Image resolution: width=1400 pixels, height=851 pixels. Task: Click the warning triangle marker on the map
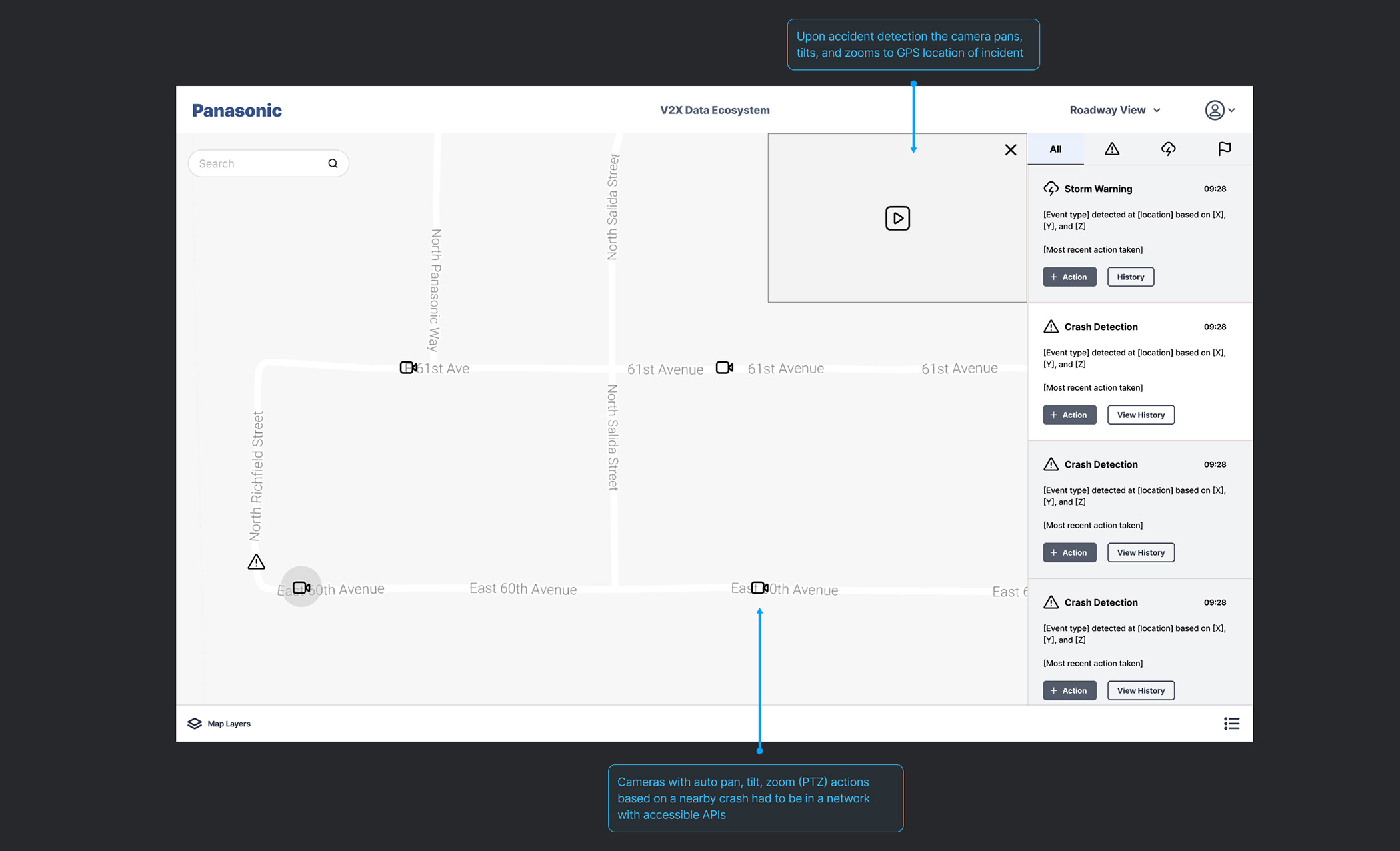256,562
